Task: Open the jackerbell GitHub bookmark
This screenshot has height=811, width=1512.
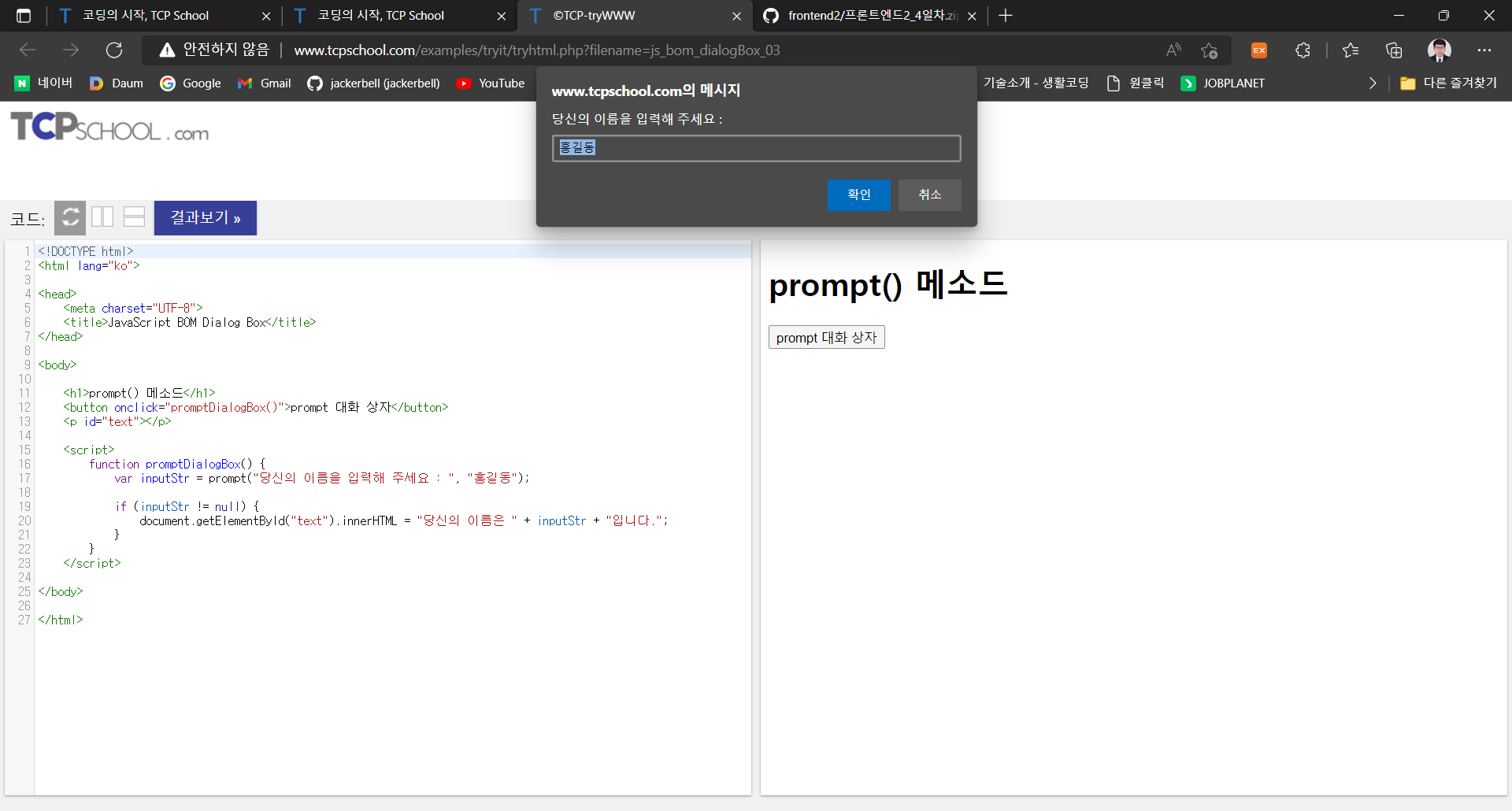Action: [x=374, y=83]
